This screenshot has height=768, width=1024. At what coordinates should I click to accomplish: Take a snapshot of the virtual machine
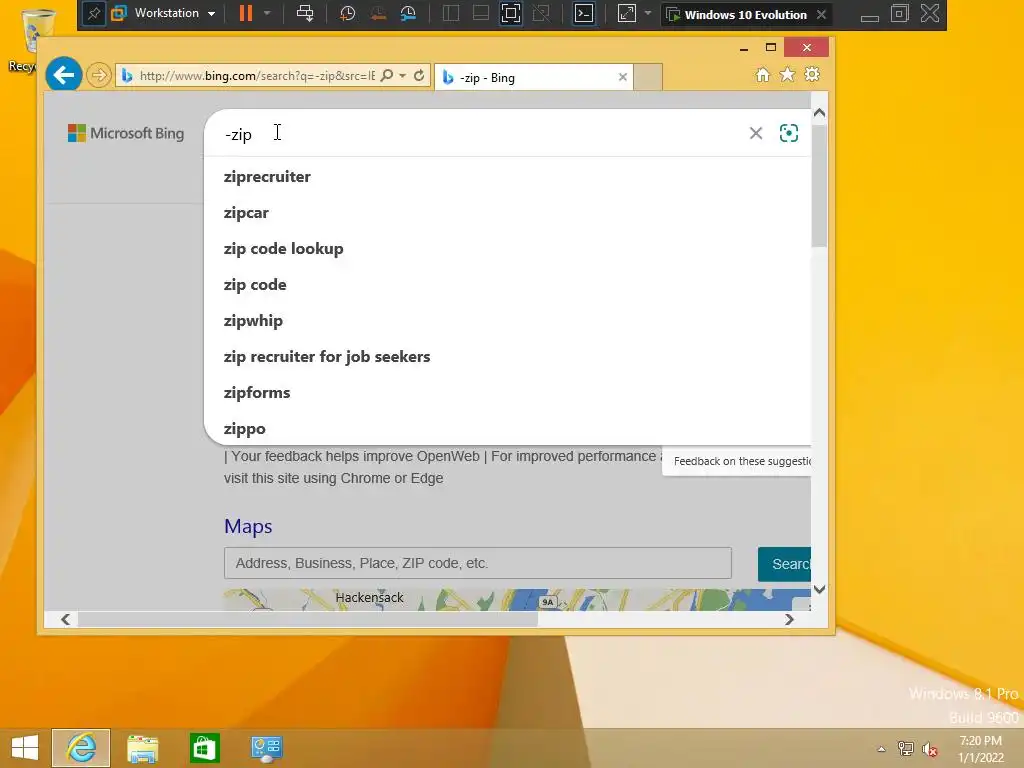(x=347, y=14)
